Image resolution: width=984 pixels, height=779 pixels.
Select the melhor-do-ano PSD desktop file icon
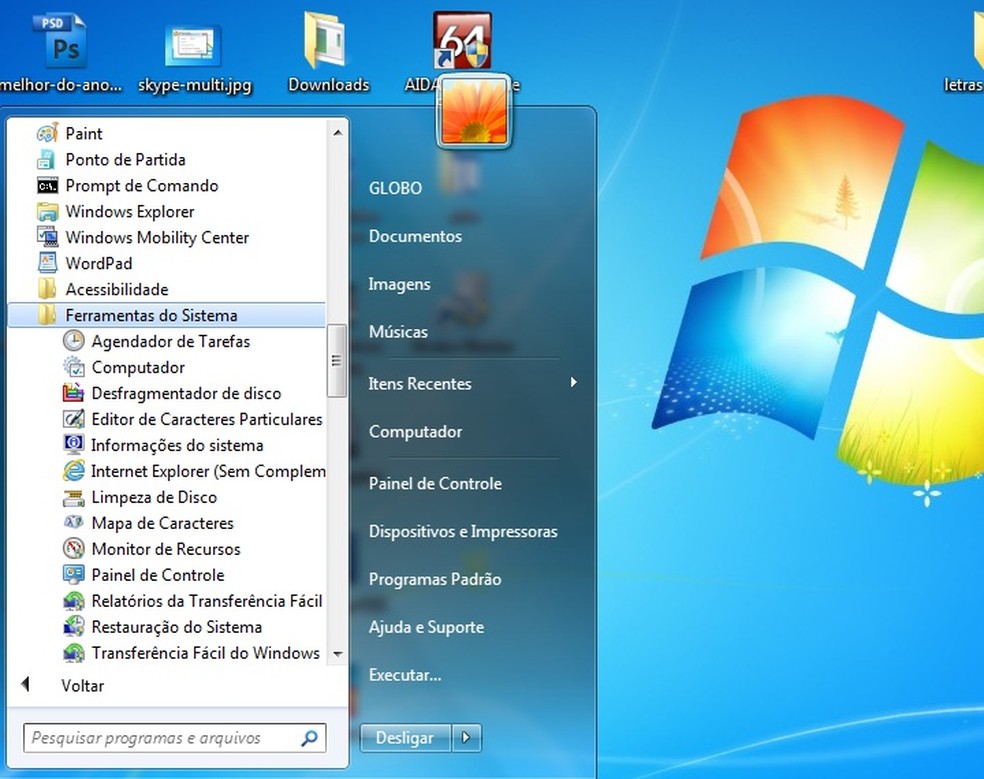click(60, 41)
